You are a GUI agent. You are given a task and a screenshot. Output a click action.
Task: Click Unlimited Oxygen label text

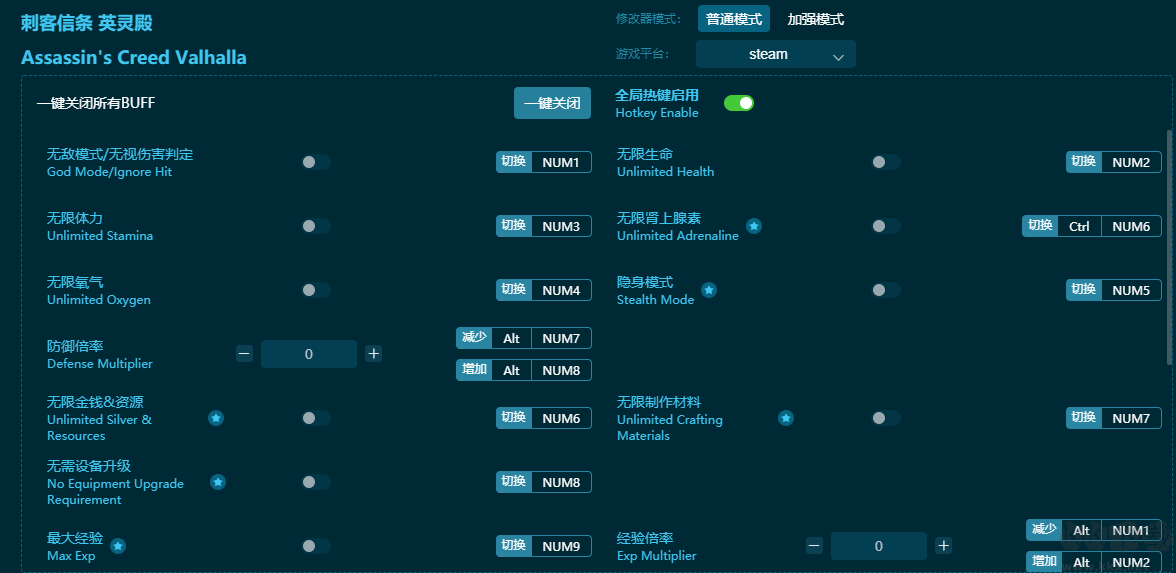[x=98, y=300]
